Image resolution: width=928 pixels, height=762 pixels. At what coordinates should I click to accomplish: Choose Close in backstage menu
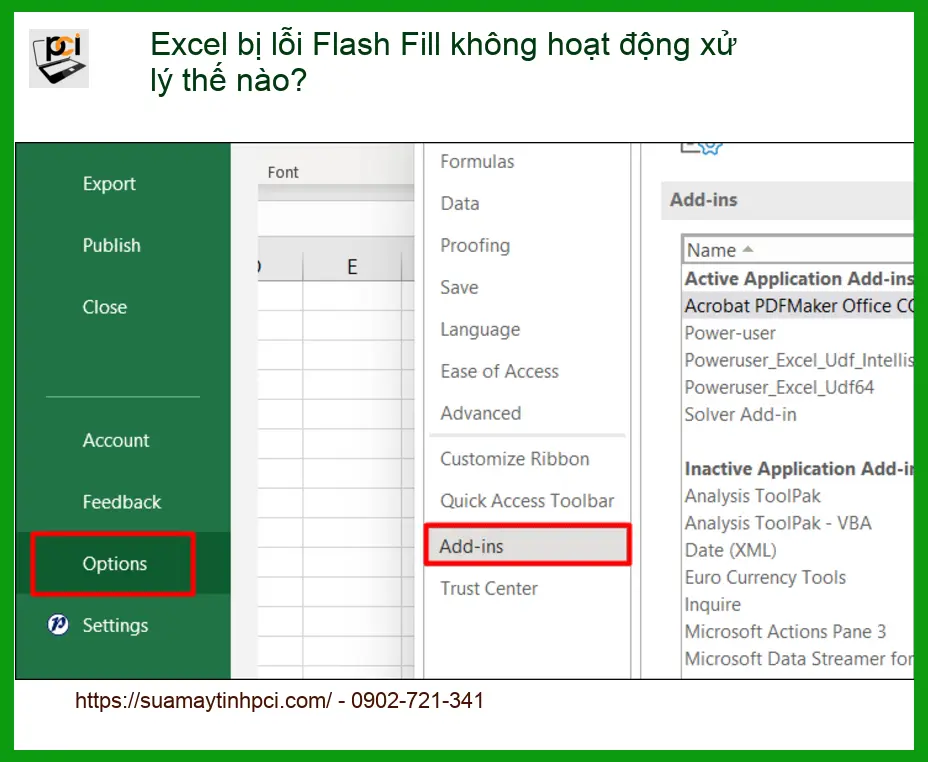(105, 307)
